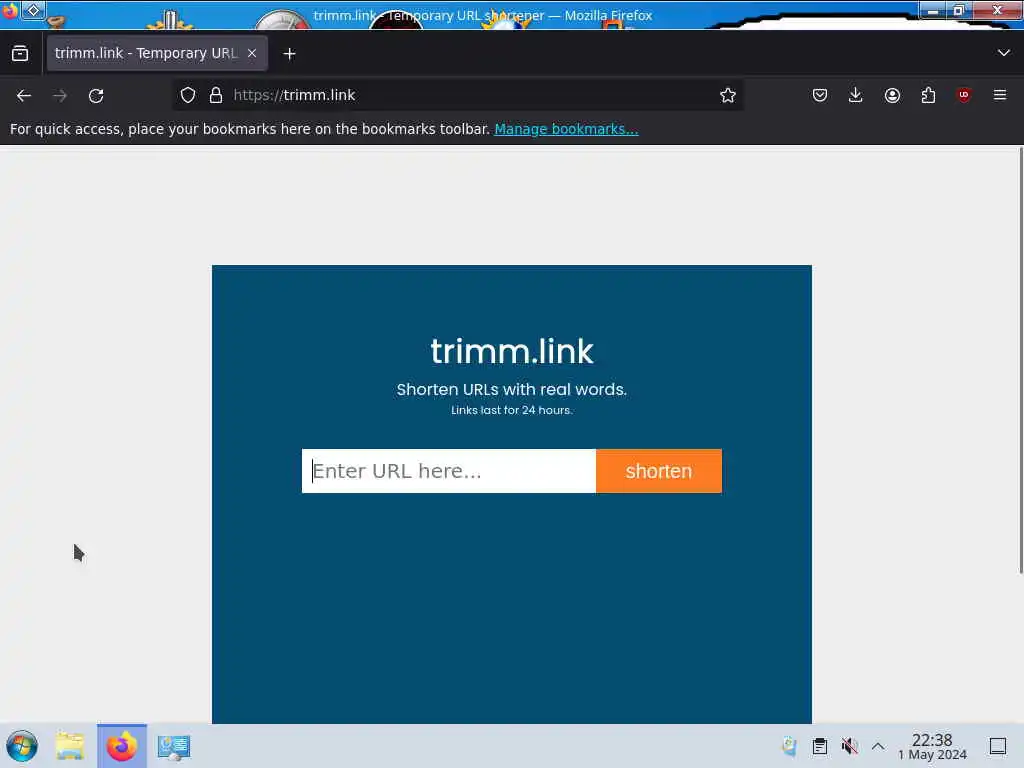The width and height of the screenshot is (1024, 768).
Task: Expand the list all tabs dropdown
Action: pyautogui.click(x=1004, y=53)
